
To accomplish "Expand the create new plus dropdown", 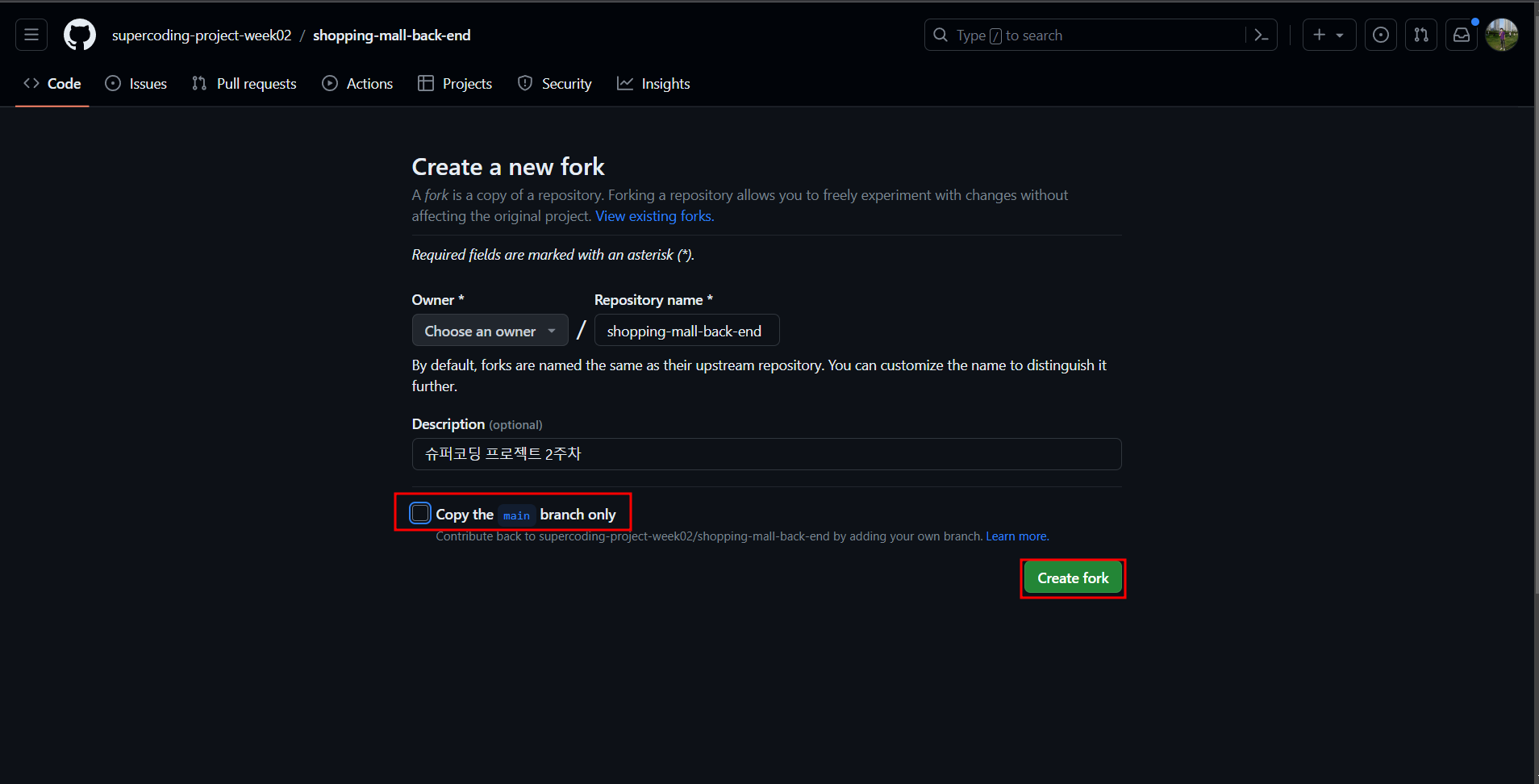I will 1328,35.
